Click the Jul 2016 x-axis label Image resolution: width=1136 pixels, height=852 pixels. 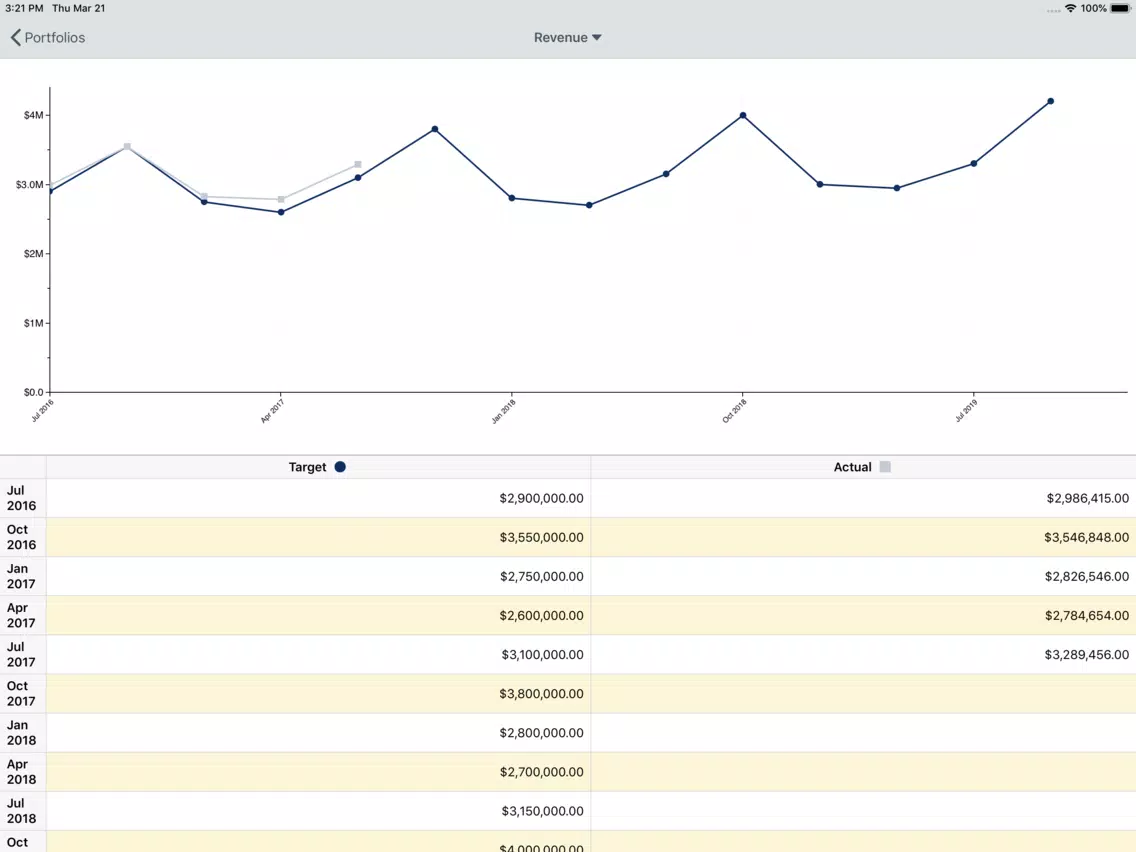point(42,411)
